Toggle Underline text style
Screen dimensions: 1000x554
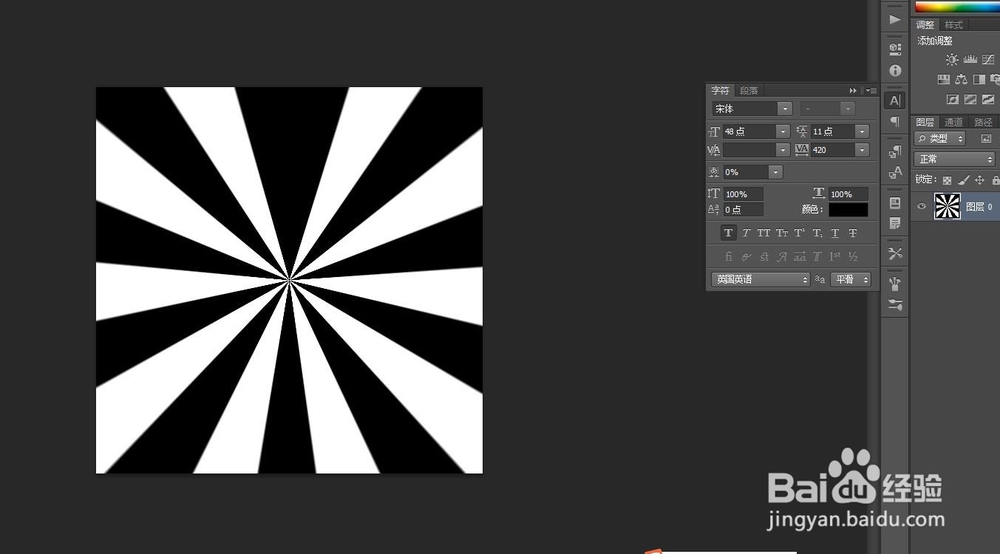(835, 233)
